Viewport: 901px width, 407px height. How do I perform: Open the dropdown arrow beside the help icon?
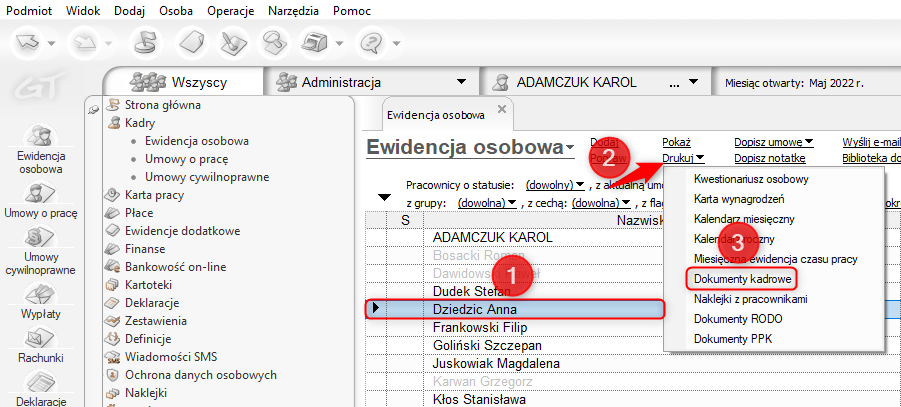tap(396, 44)
